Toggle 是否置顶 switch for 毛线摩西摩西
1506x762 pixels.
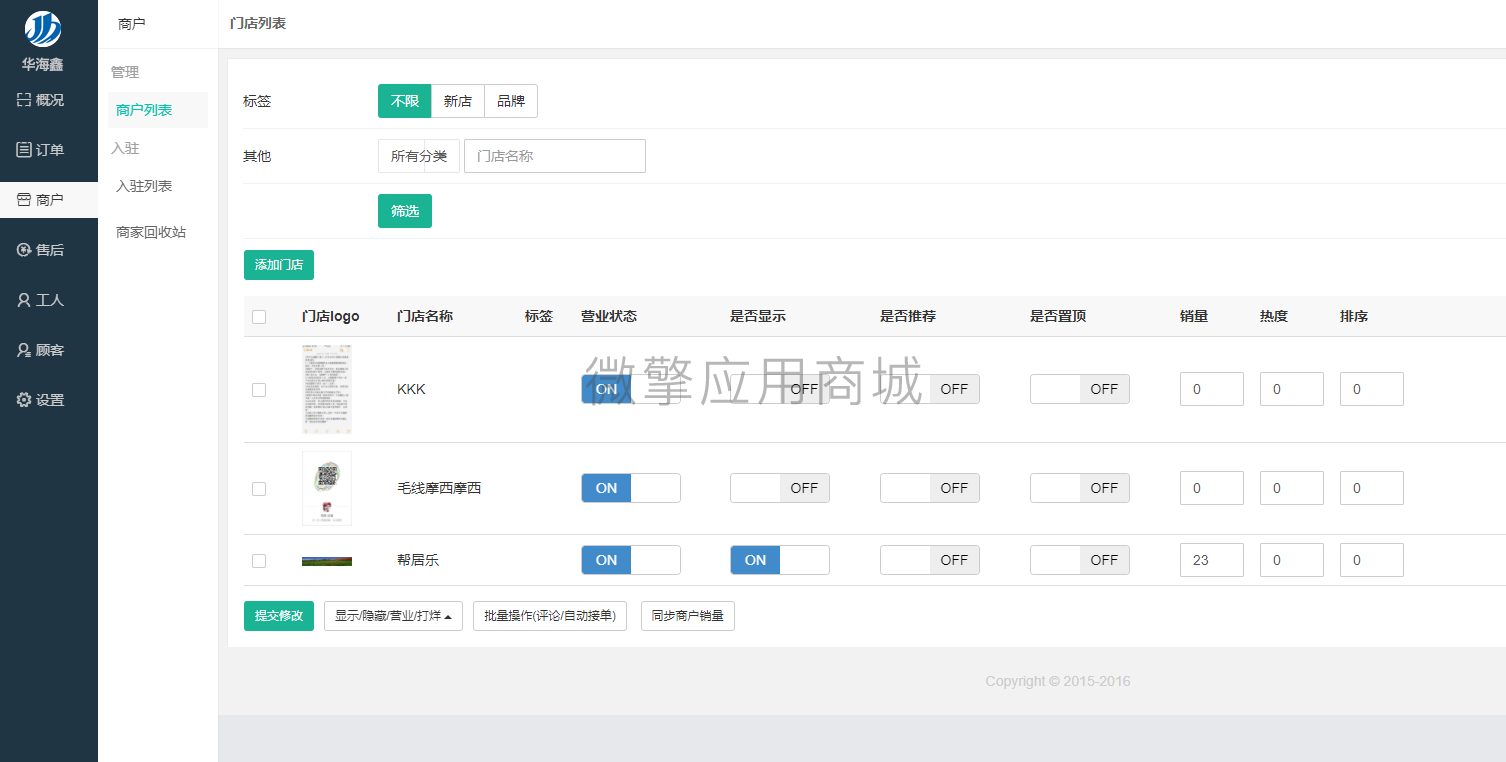[x=1080, y=488]
